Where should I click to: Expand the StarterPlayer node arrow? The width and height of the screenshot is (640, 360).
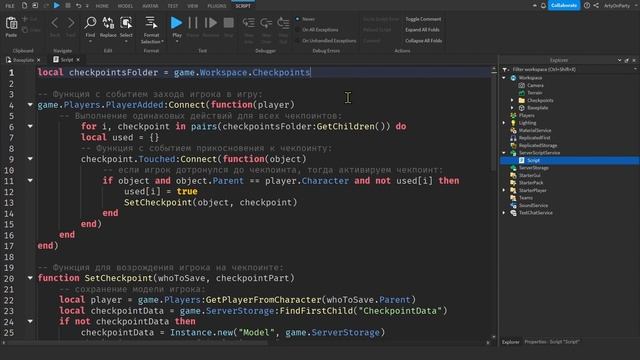504,190
